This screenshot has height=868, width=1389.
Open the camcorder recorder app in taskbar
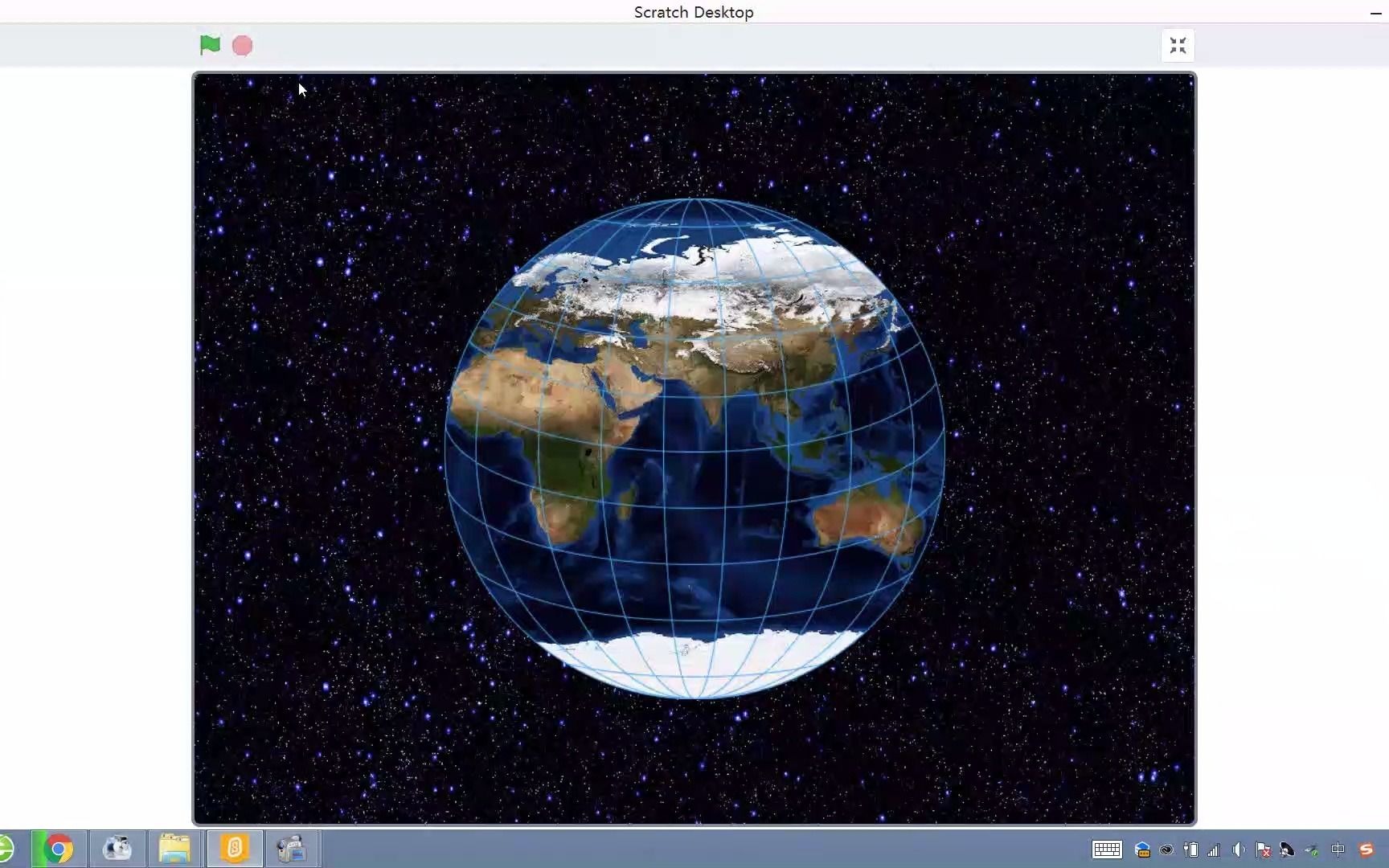tap(292, 849)
